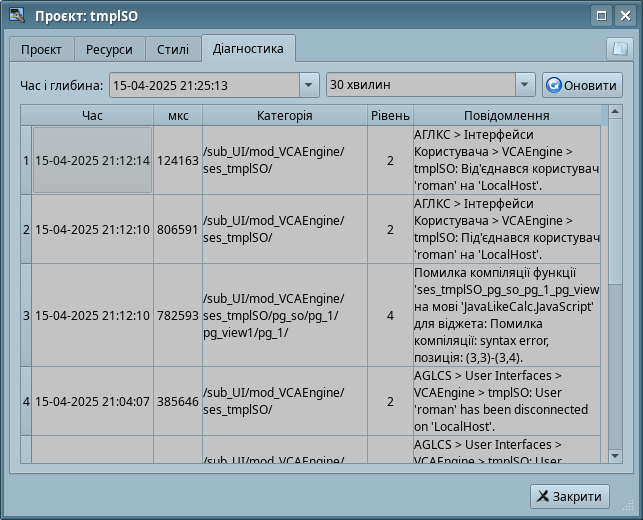The width and height of the screenshot is (643, 520).
Task: Open the 30 хвилин depth dropdown
Action: tap(525, 86)
